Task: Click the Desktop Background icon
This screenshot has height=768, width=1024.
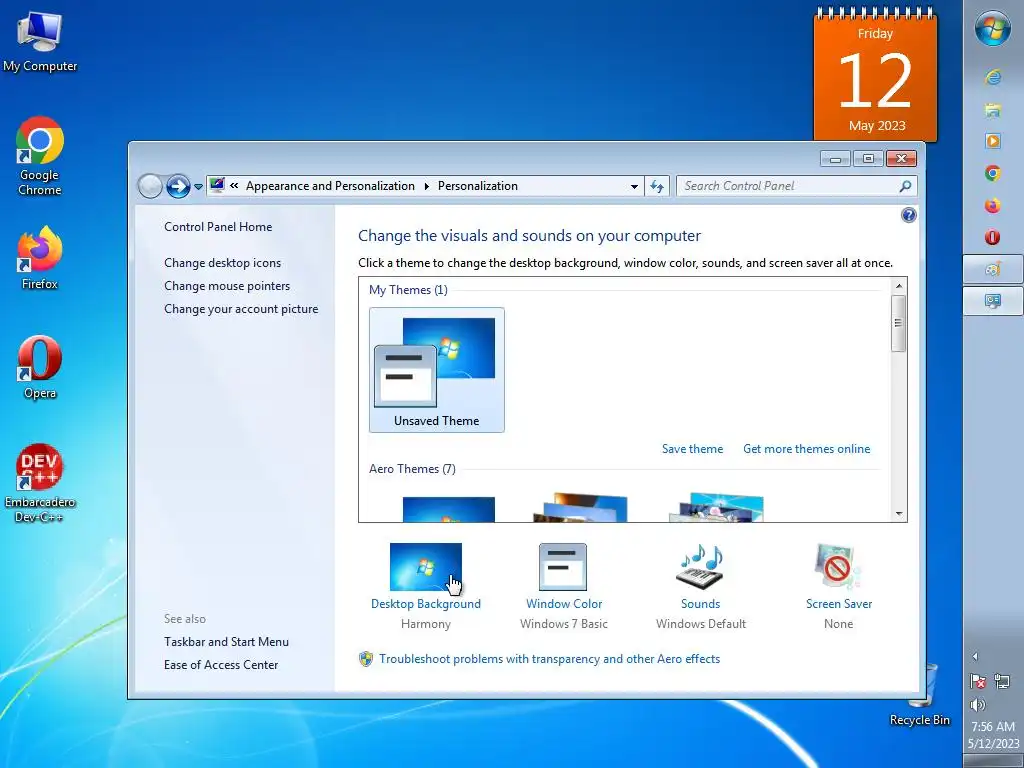Action: click(426, 567)
